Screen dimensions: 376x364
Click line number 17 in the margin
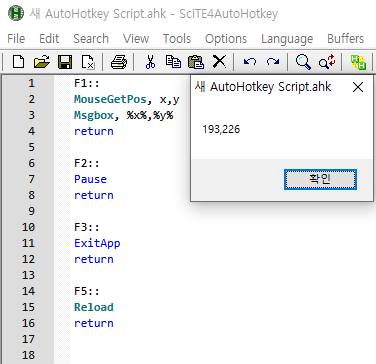(x=28, y=339)
